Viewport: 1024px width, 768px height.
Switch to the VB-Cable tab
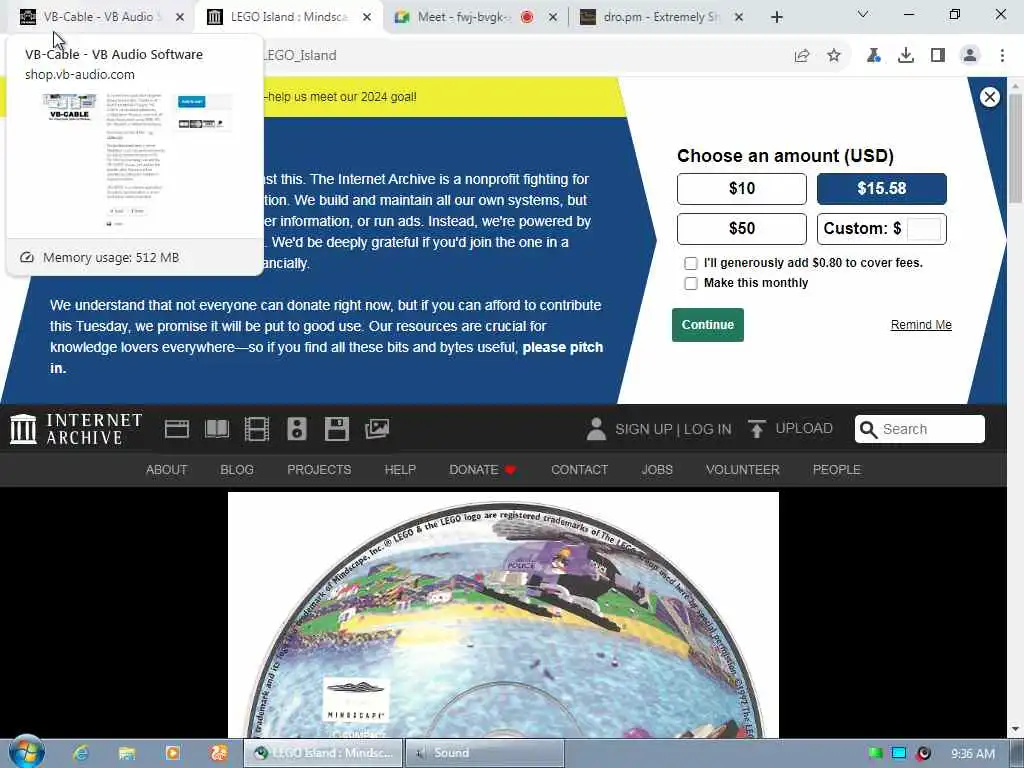(98, 18)
